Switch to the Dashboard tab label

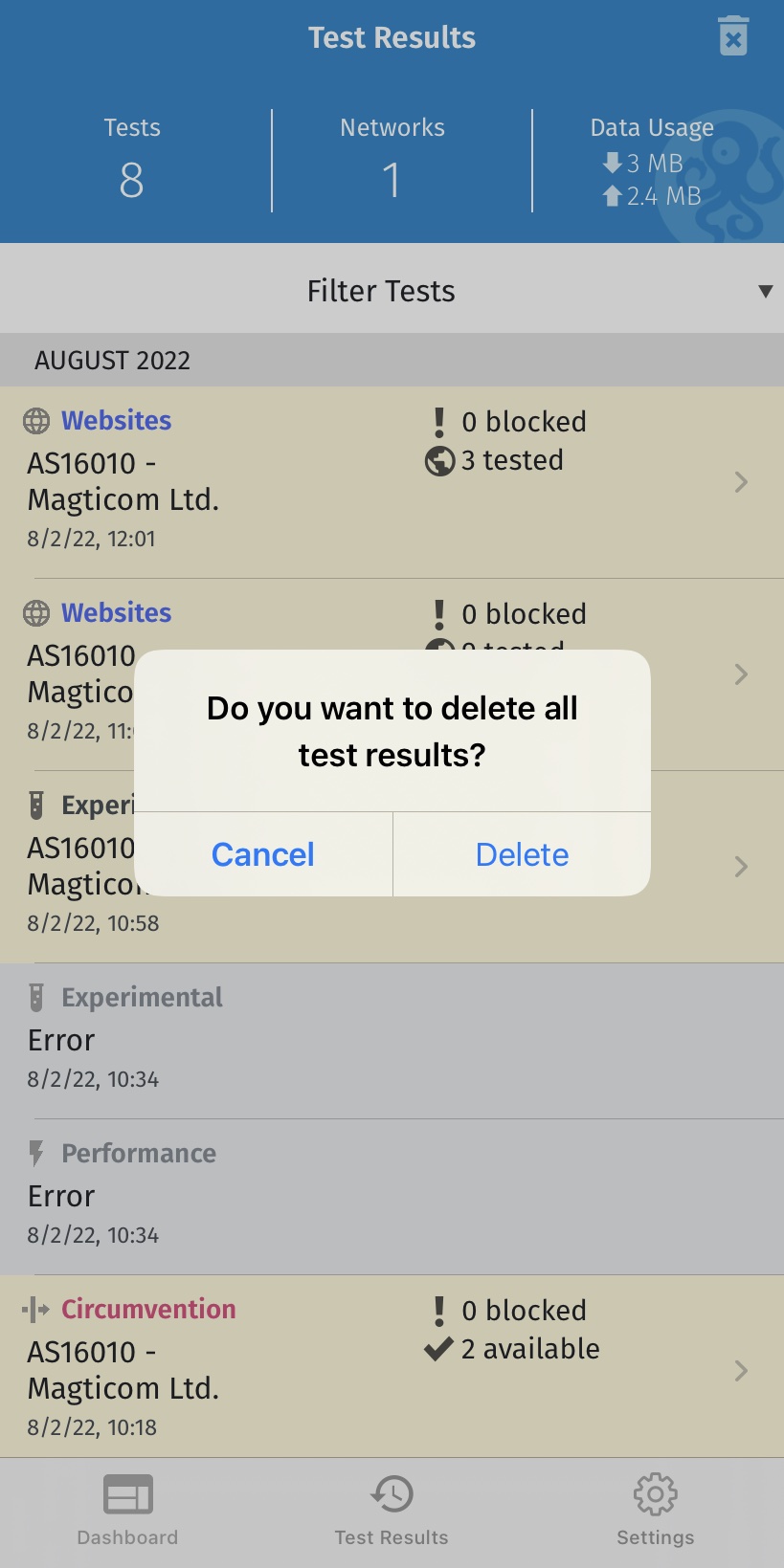127,1537
